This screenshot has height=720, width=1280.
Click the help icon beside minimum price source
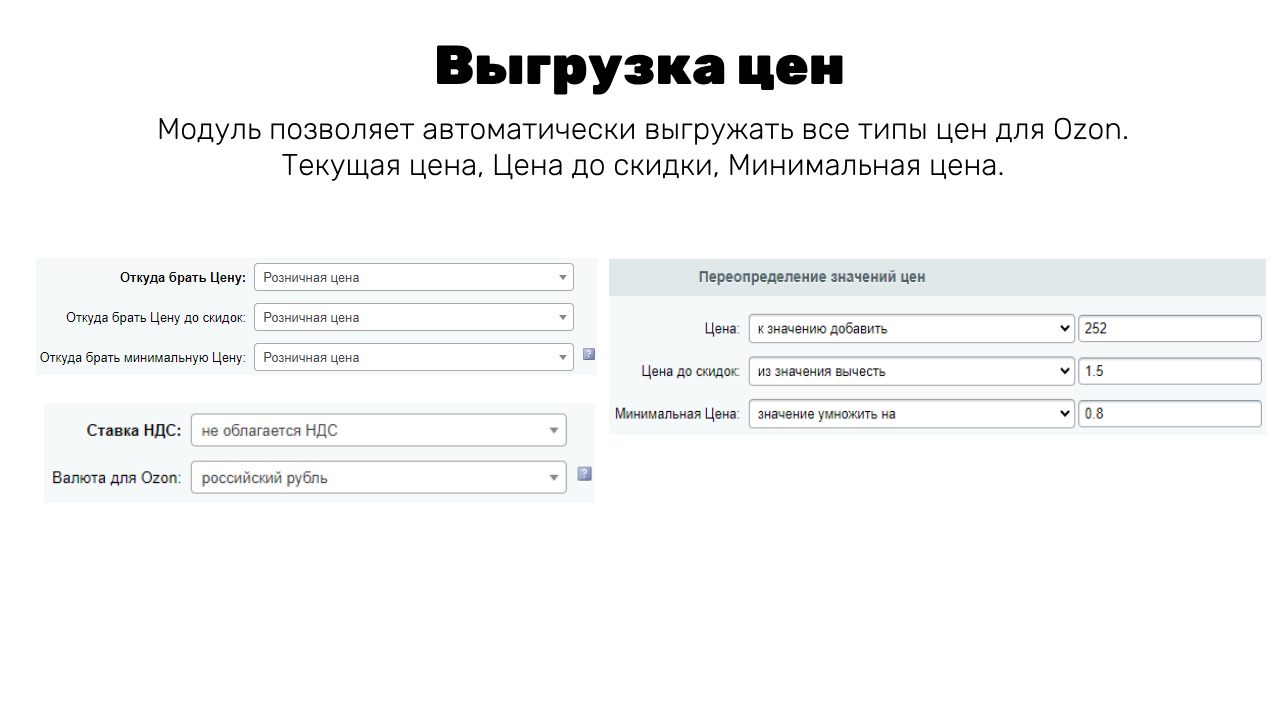coord(589,354)
